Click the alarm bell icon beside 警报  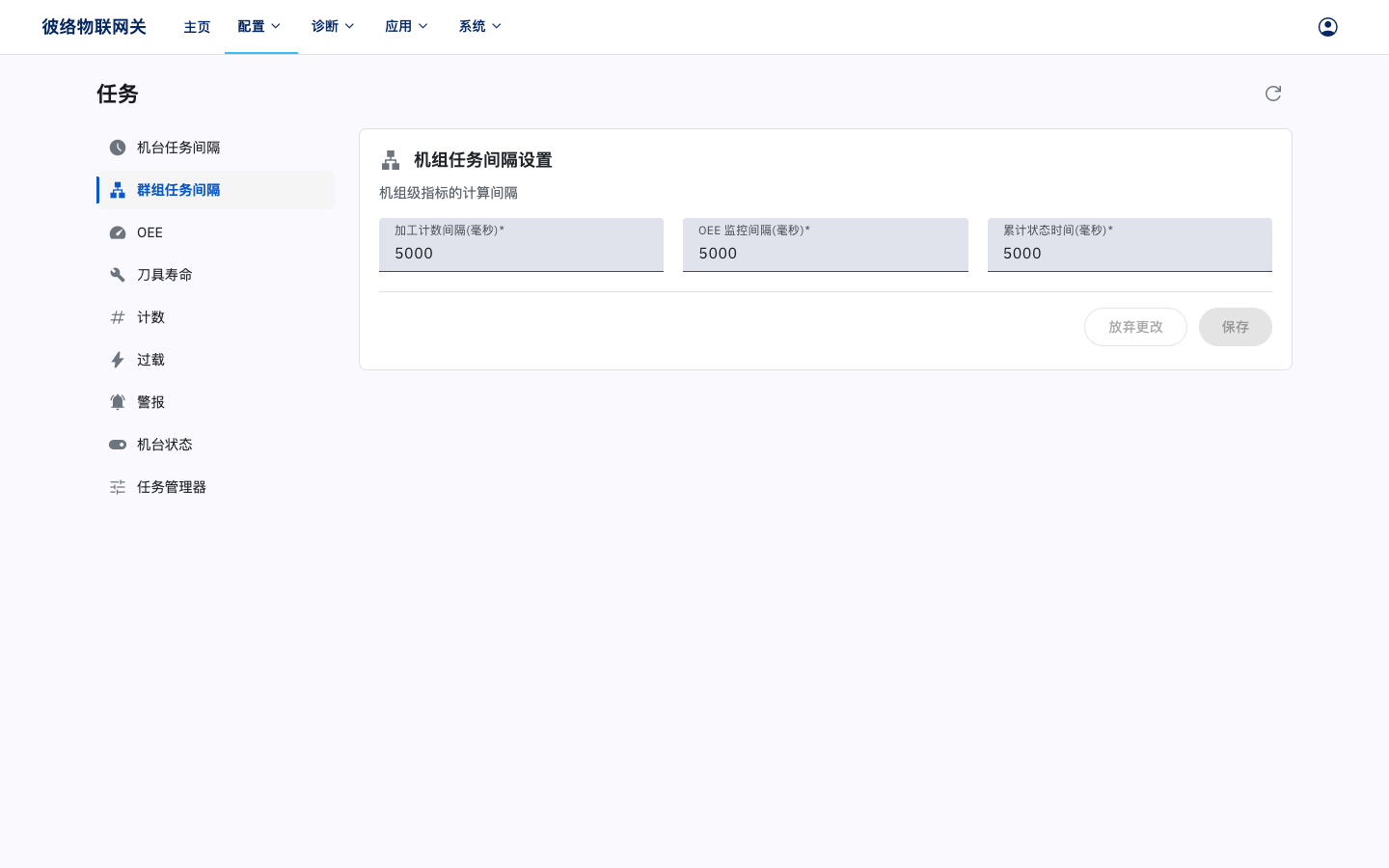[x=118, y=402]
